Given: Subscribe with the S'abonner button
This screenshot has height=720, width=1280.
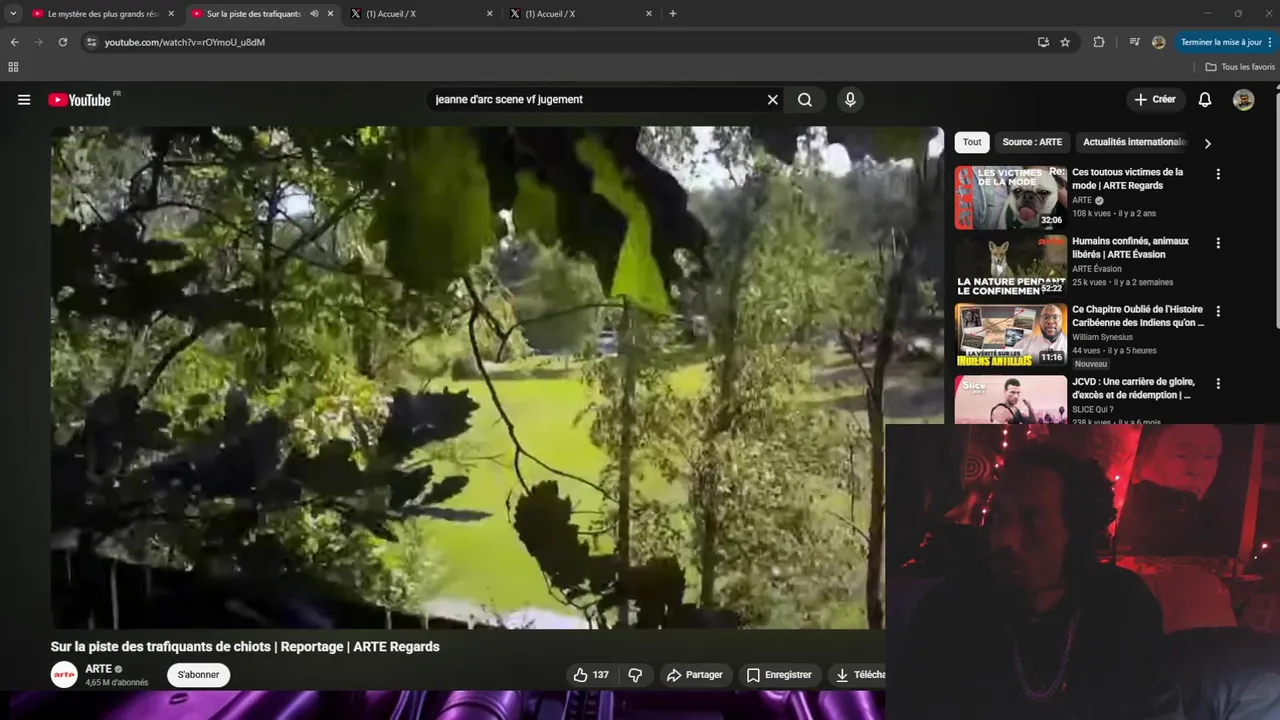Looking at the screenshot, I should 198,675.
